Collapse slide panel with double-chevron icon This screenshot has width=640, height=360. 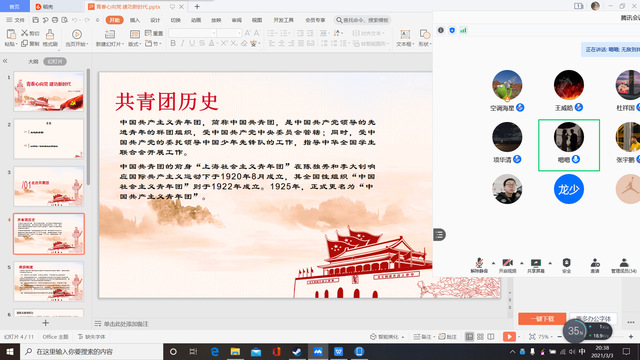tap(5, 61)
